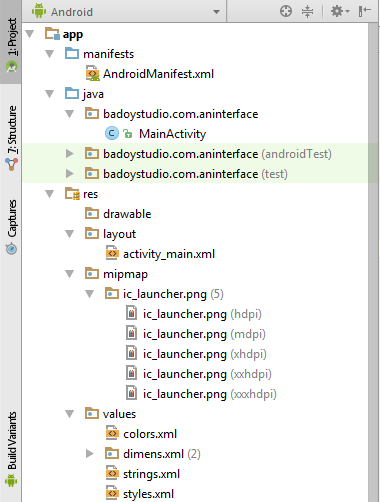Viewport: 380px width, 502px height.
Task: Click the java folder icon
Action: click(72, 93)
